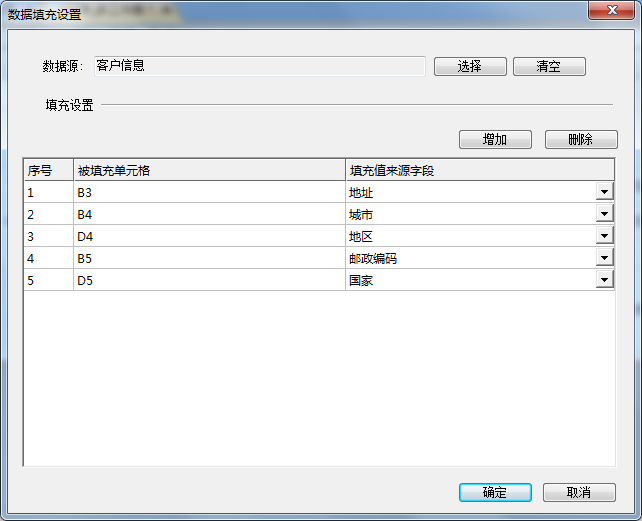The image size is (642, 521).
Task: Click the 填充值来源字段 column header
Action: coord(479,170)
